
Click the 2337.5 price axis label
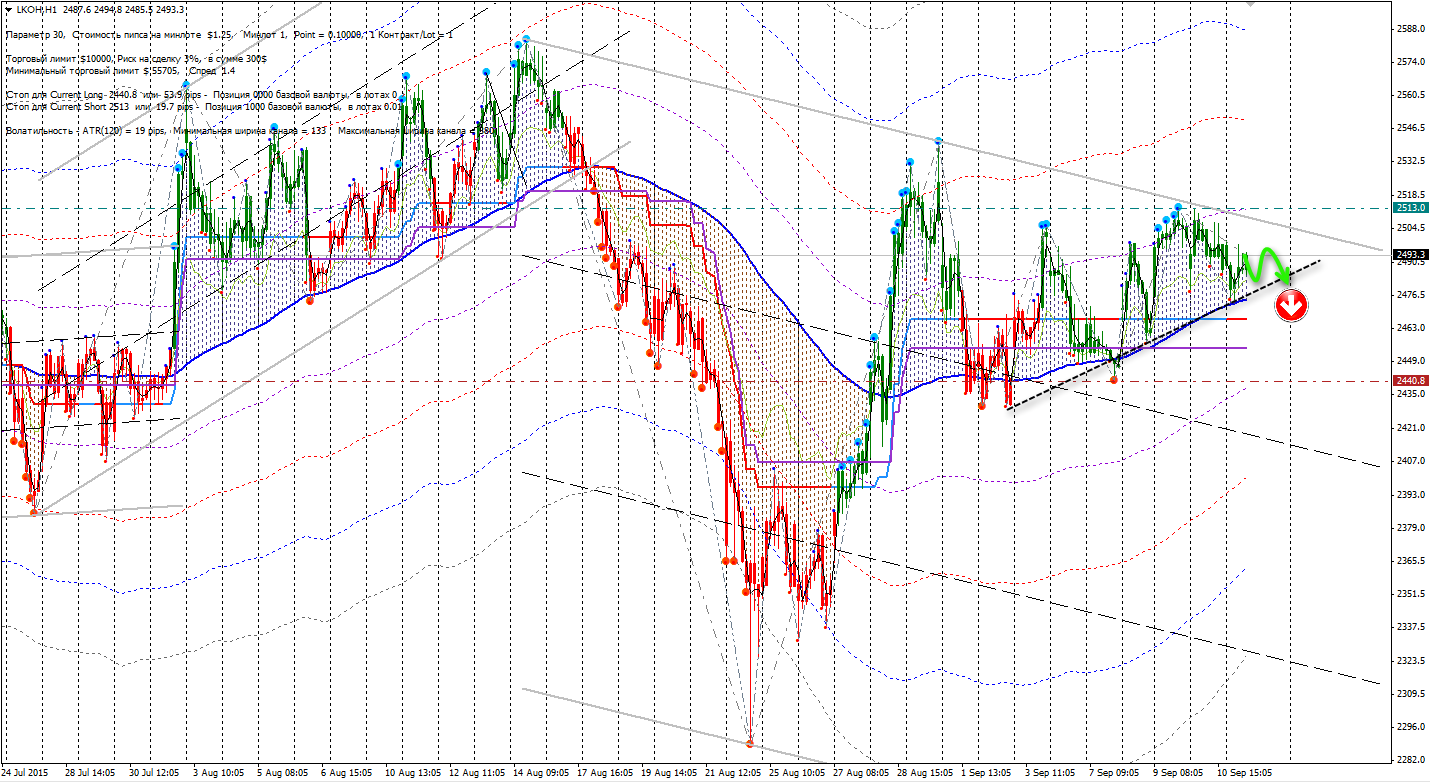coord(1409,626)
